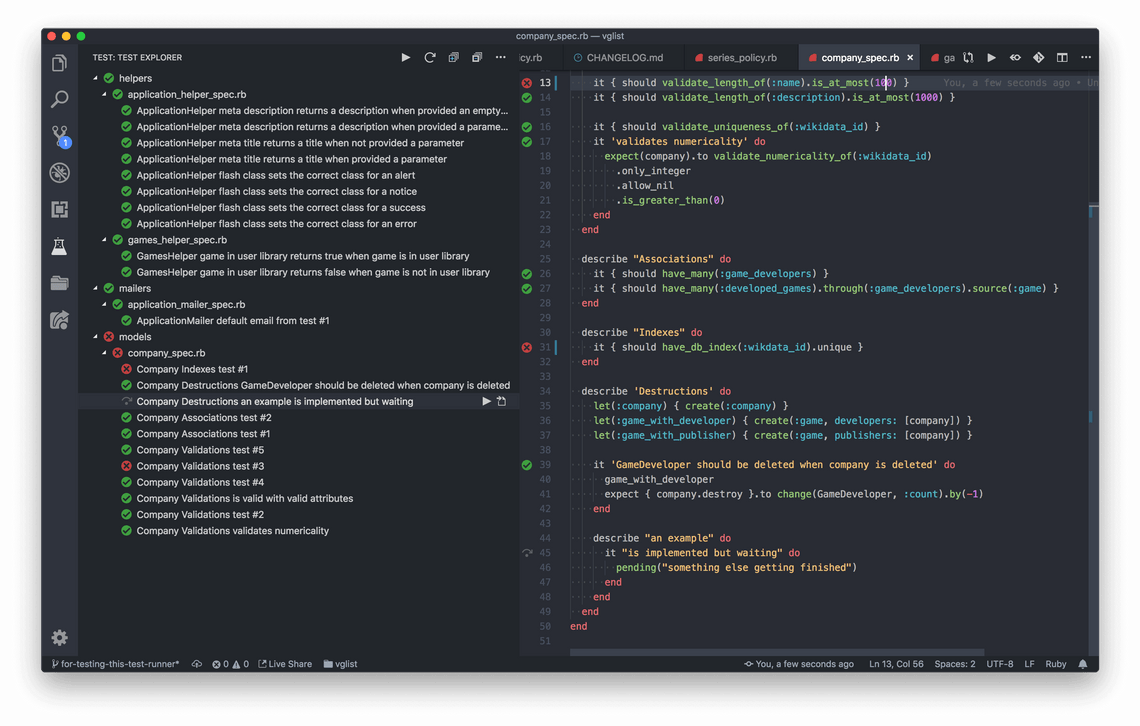Viewport: 1140px width, 726px height.
Task: Collapse the mailers test group
Action: point(95,289)
